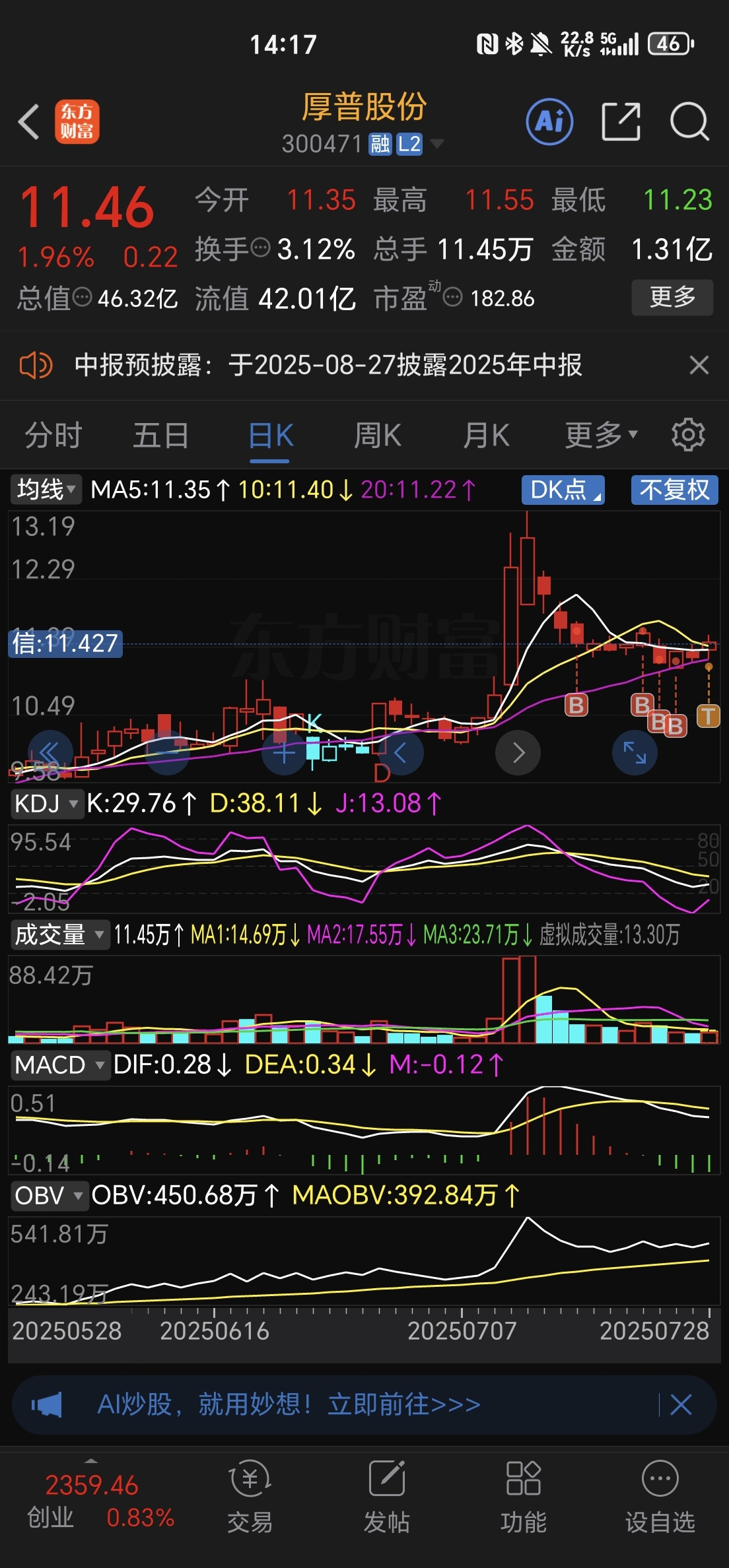Screen dimensions: 729x1568
Task: Tap the 虚拟成交量:13.30万 label
Action: (x=609, y=934)
